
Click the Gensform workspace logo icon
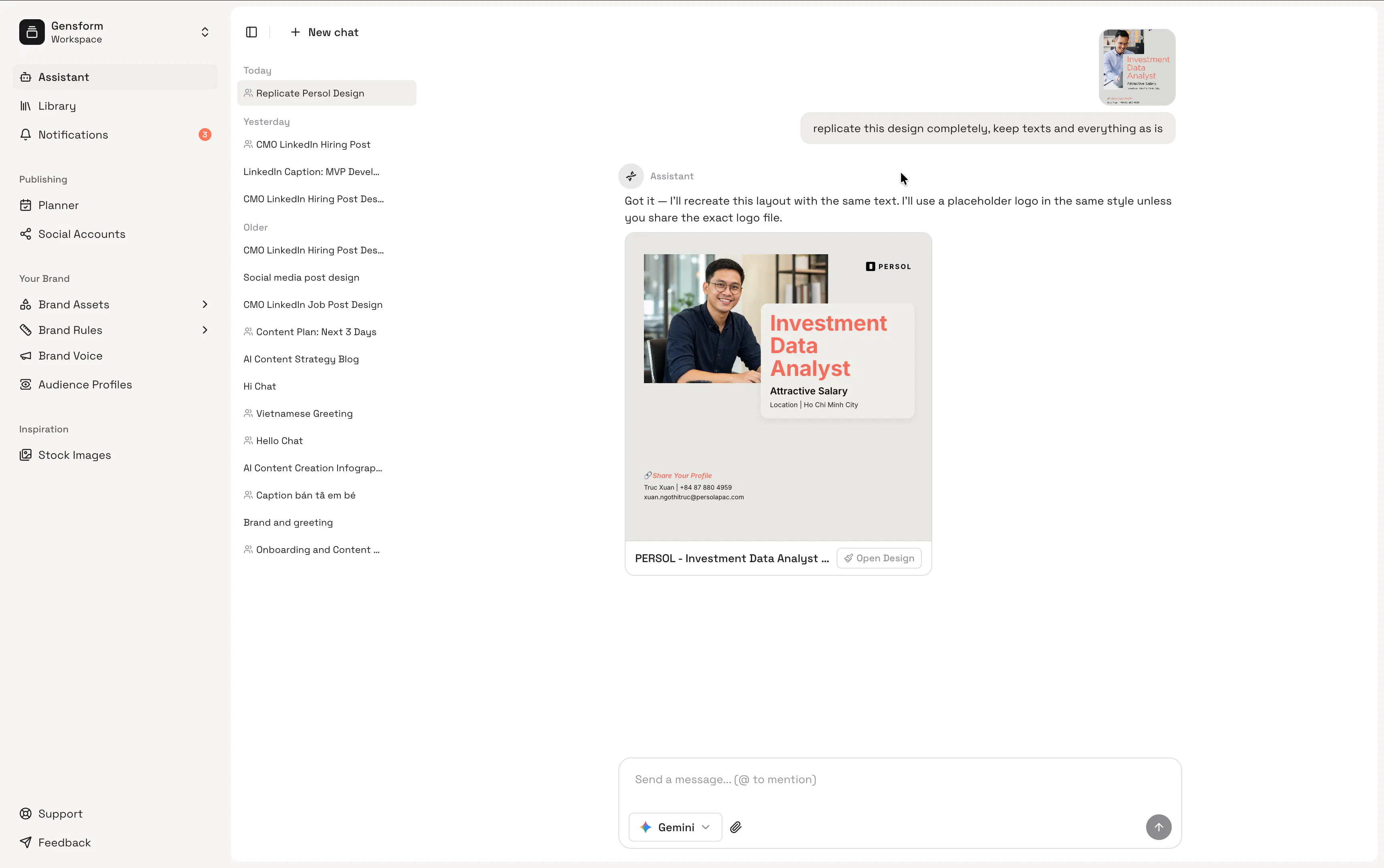pyautogui.click(x=32, y=32)
